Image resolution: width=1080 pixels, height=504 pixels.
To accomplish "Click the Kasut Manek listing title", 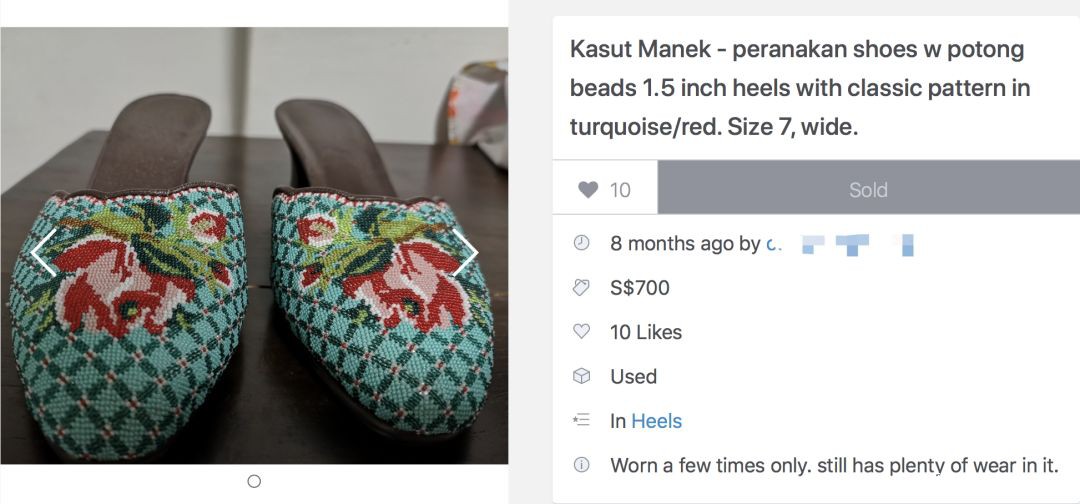I will 799,88.
